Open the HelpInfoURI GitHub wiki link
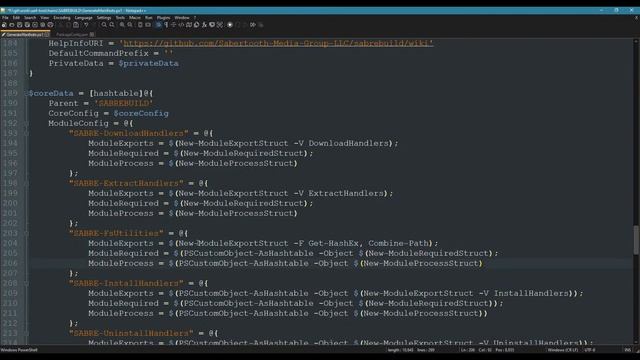 pos(278,43)
